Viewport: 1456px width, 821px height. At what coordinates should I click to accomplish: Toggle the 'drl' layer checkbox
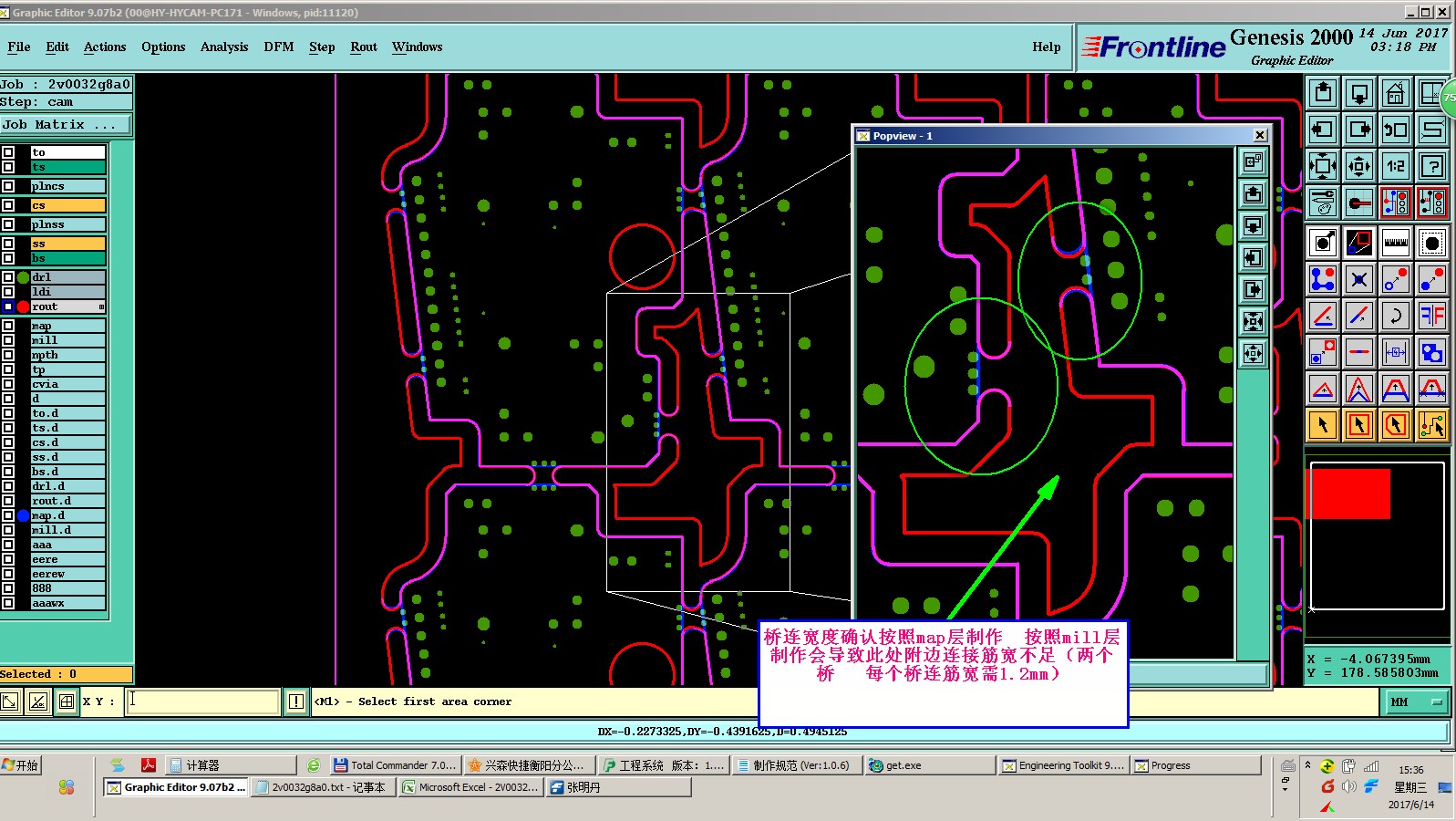coord(8,277)
